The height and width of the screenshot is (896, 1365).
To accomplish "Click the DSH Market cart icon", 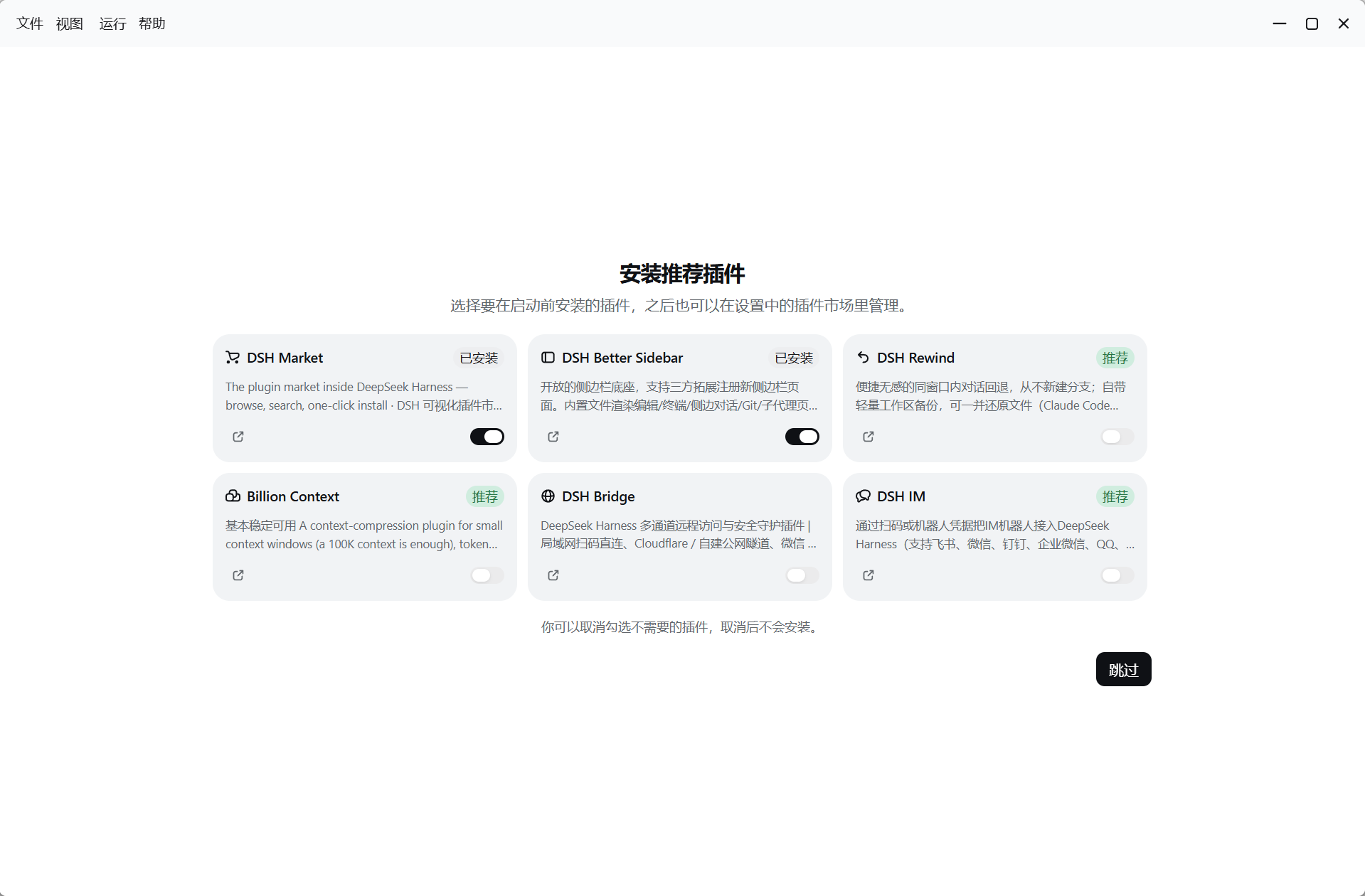I will tap(233, 358).
